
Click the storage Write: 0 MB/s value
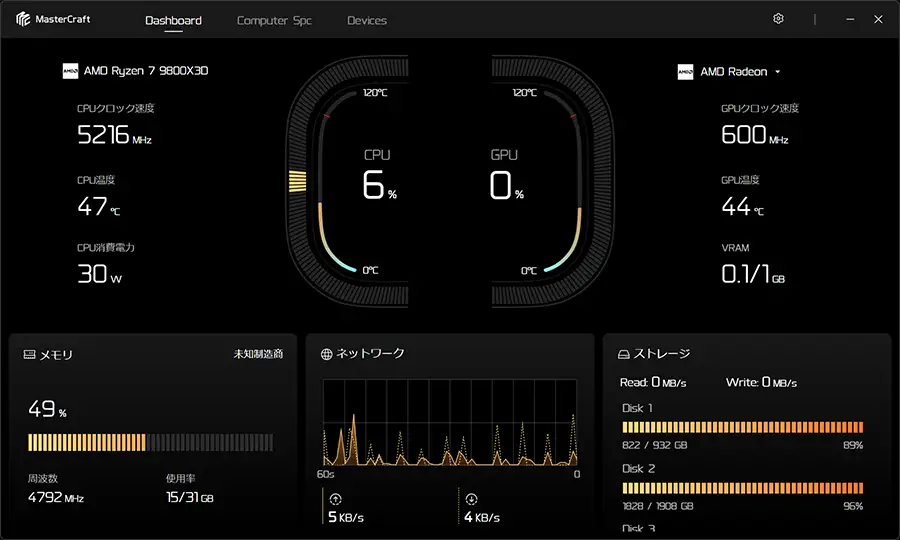(x=762, y=382)
